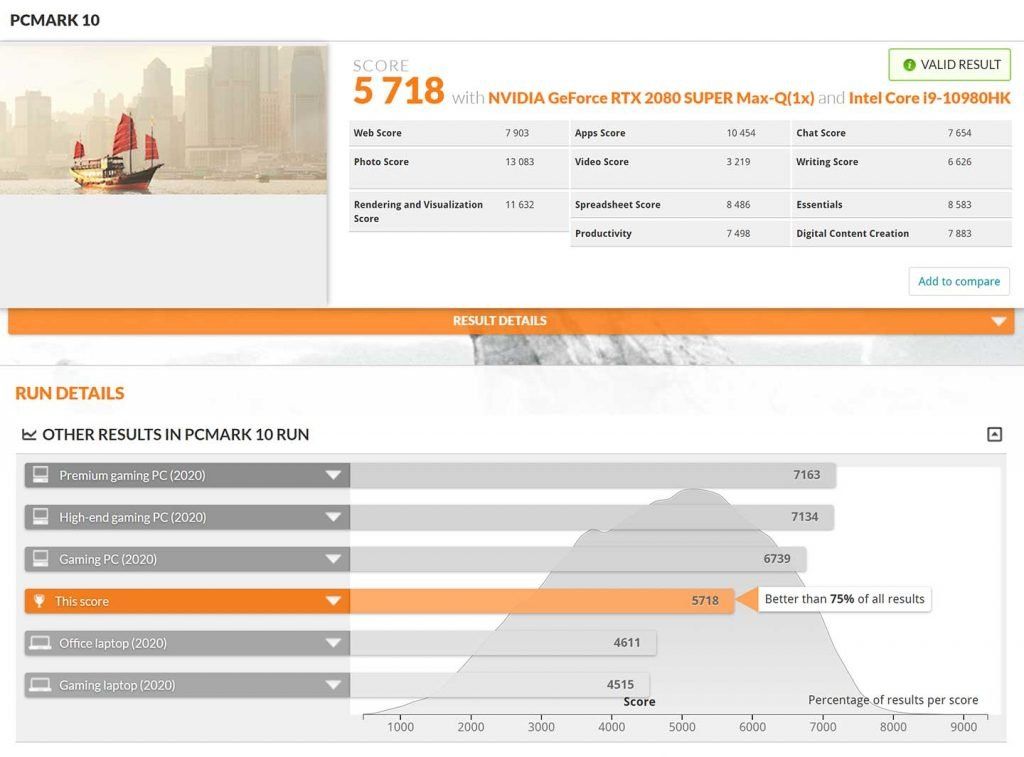
Task: Click the Run Details heading
Action: pyautogui.click(x=70, y=393)
